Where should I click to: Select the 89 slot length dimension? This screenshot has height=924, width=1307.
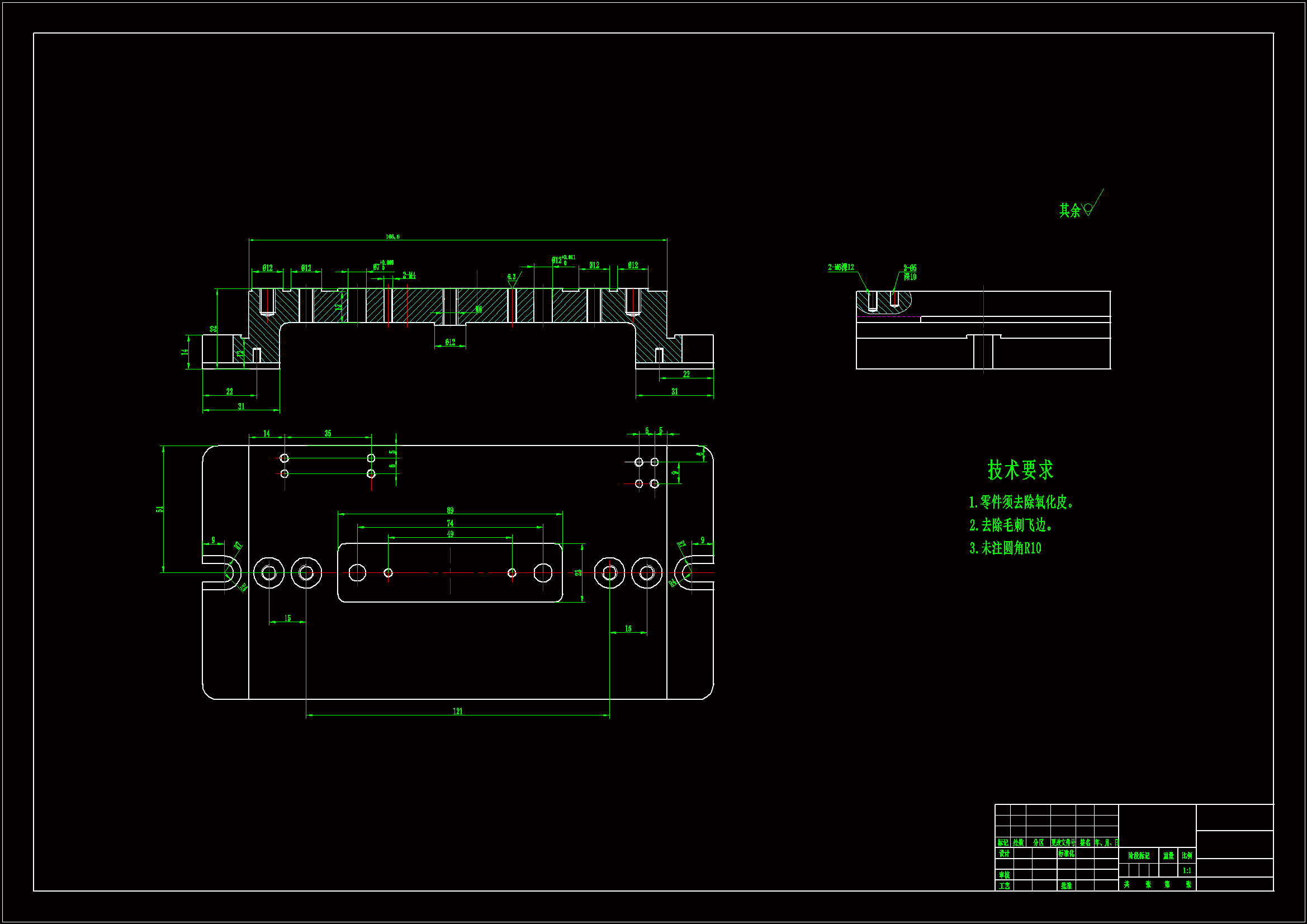(450, 510)
